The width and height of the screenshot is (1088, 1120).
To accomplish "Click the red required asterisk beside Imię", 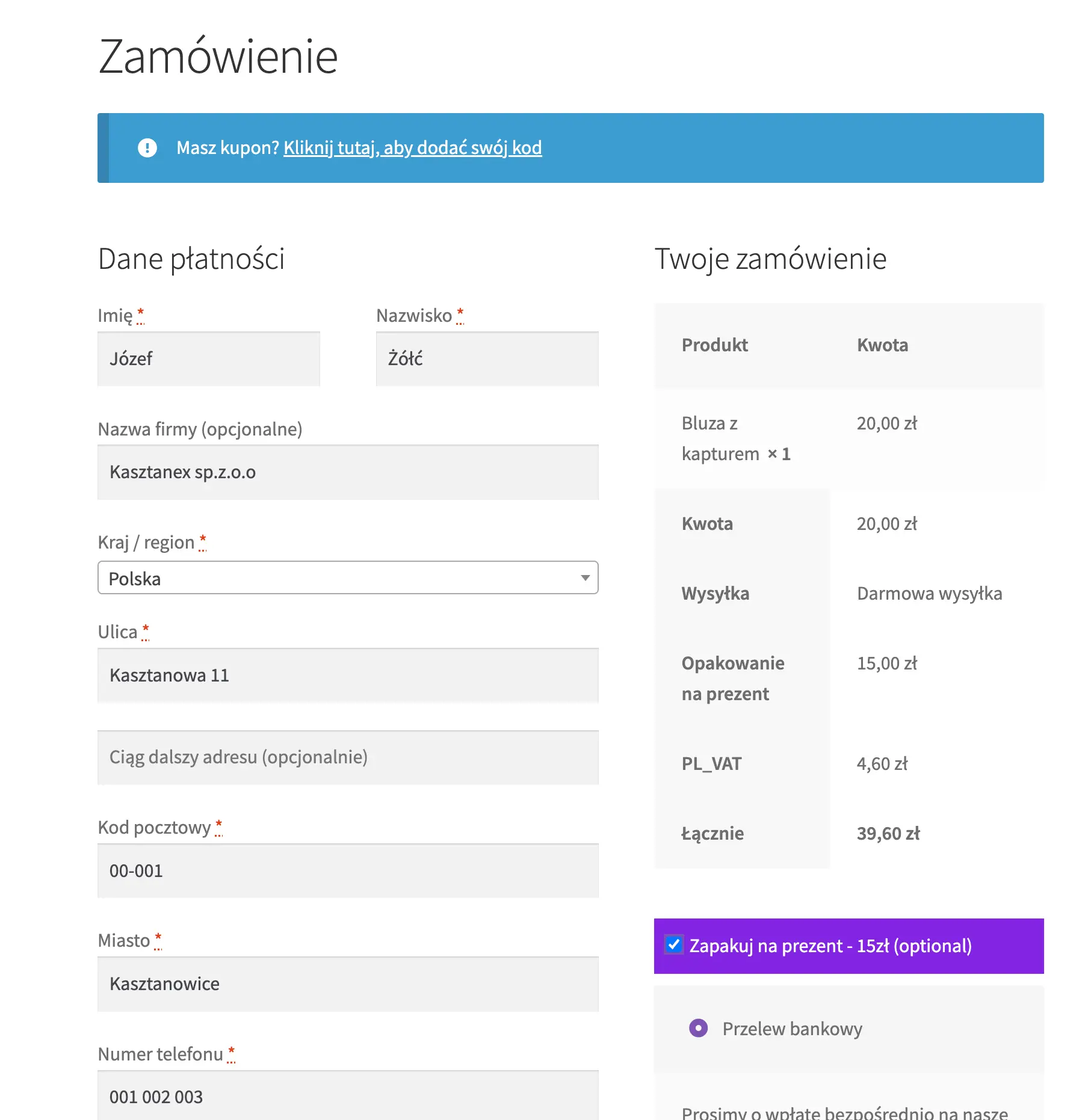I will tap(141, 313).
